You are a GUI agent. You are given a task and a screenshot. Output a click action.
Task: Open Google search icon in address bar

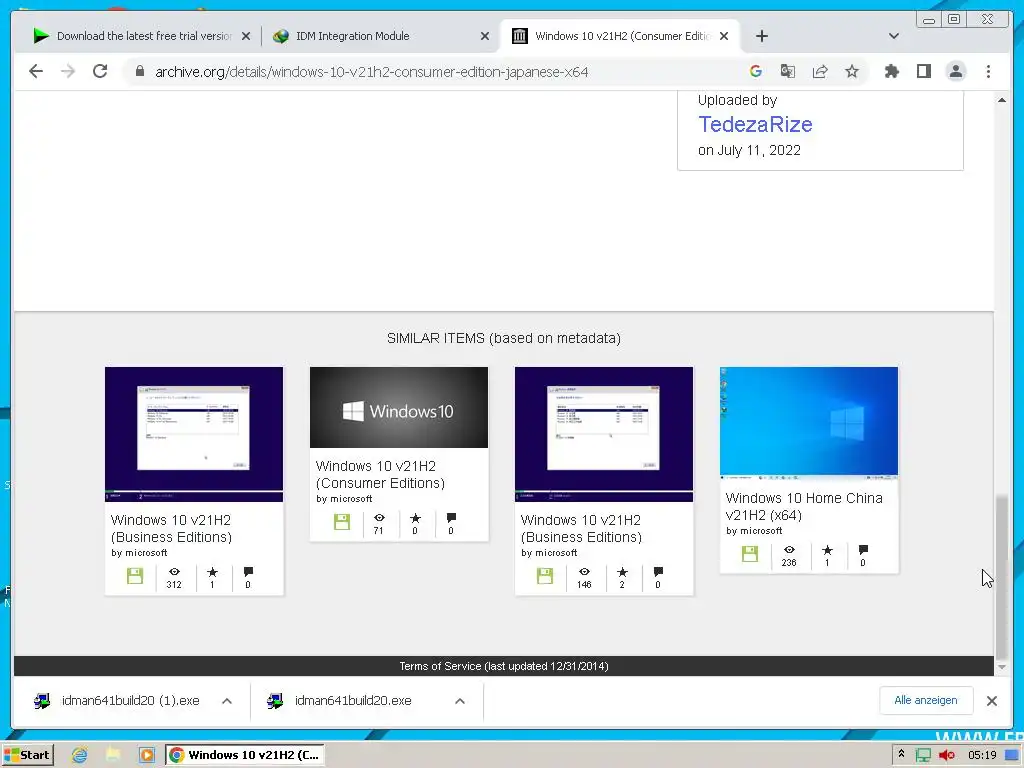pyautogui.click(x=756, y=71)
